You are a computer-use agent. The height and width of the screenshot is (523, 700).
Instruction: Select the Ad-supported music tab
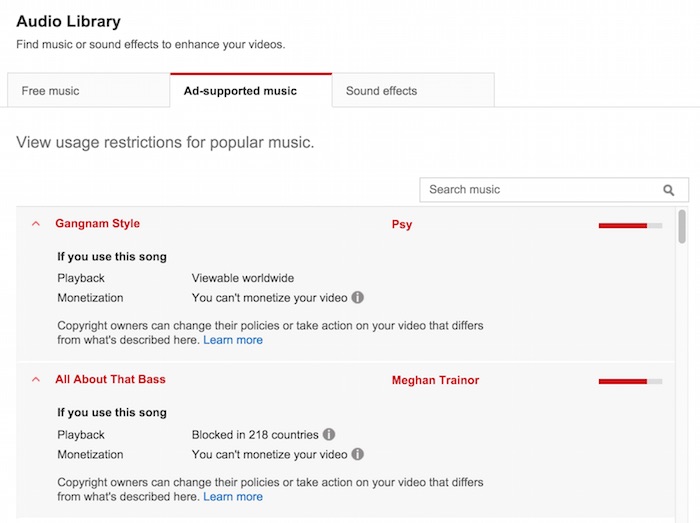point(240,91)
